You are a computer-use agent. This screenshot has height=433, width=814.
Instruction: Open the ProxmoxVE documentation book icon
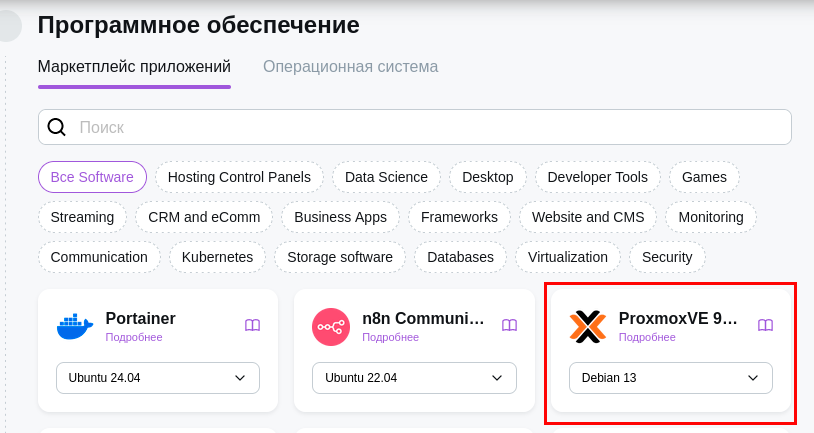[765, 325]
